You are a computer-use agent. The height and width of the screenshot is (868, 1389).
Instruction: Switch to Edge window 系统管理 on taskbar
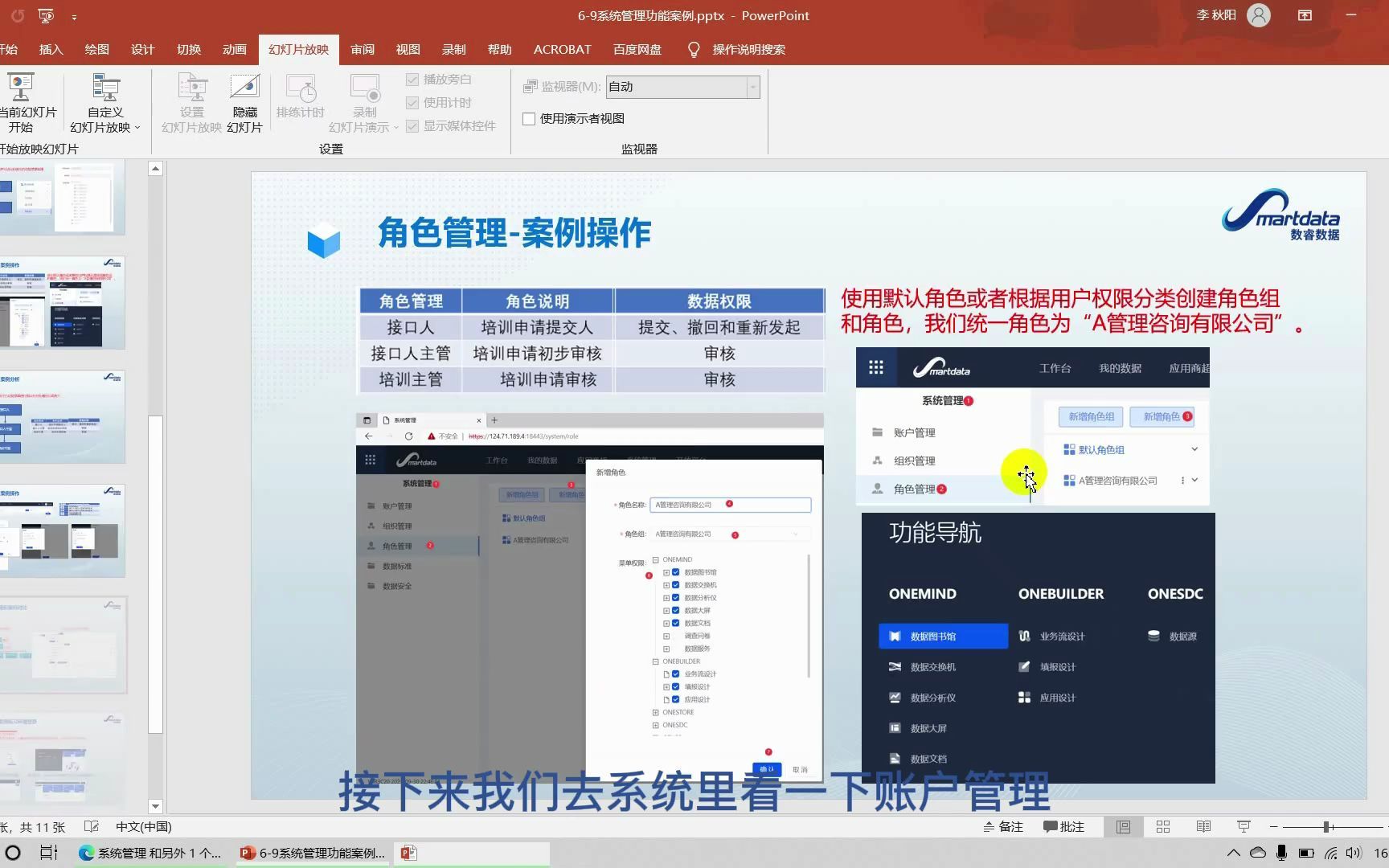coord(150,853)
